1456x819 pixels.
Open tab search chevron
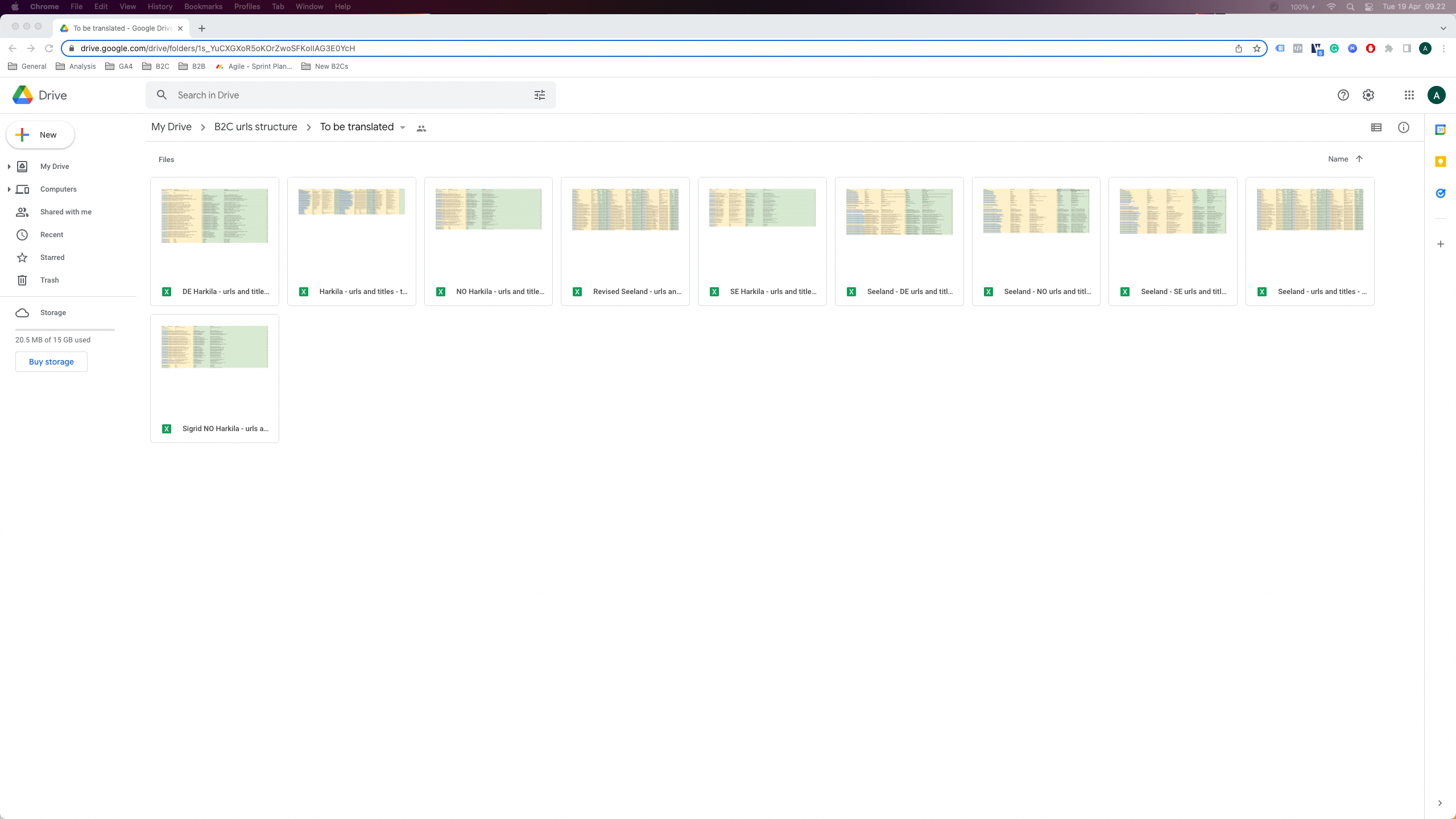[x=1443, y=28]
